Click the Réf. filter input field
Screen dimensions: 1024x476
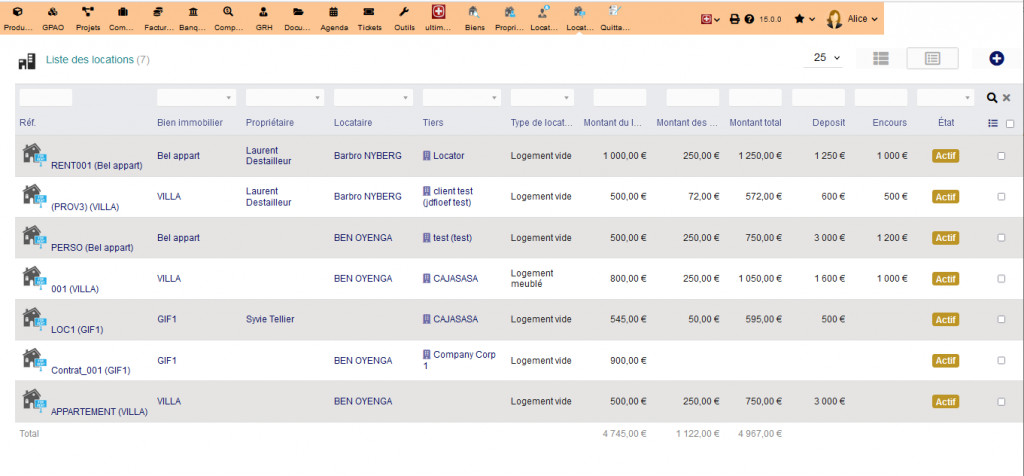click(x=46, y=98)
